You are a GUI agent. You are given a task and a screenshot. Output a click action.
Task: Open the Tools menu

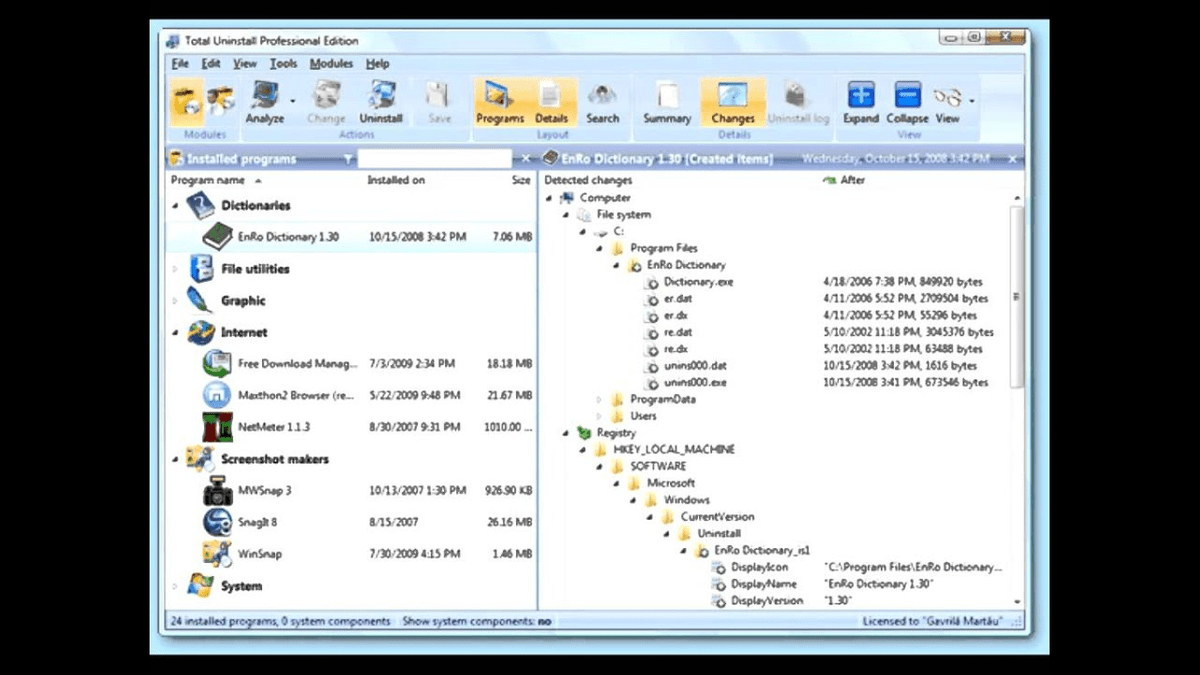click(283, 63)
